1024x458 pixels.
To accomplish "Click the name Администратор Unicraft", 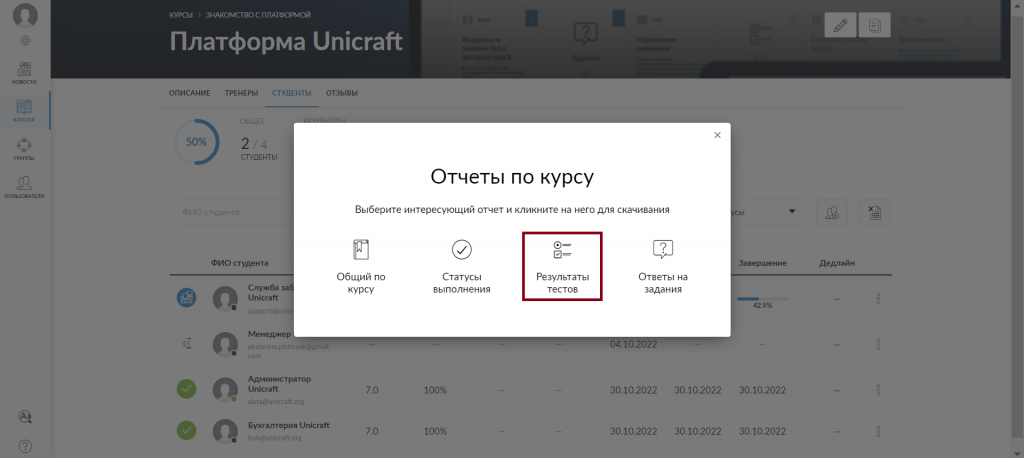I will [x=280, y=384].
